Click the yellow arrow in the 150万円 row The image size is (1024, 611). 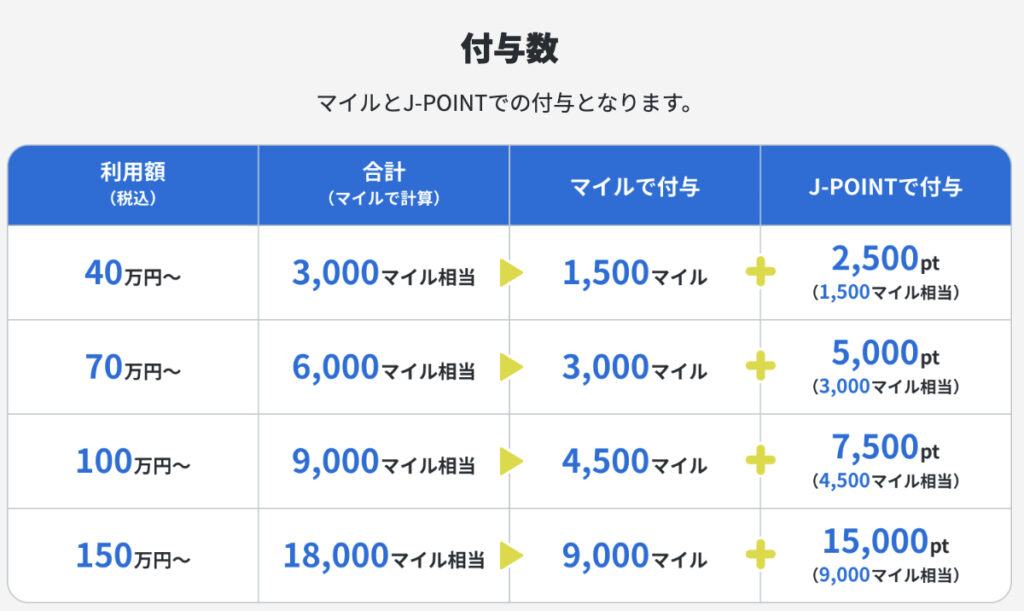tap(511, 555)
